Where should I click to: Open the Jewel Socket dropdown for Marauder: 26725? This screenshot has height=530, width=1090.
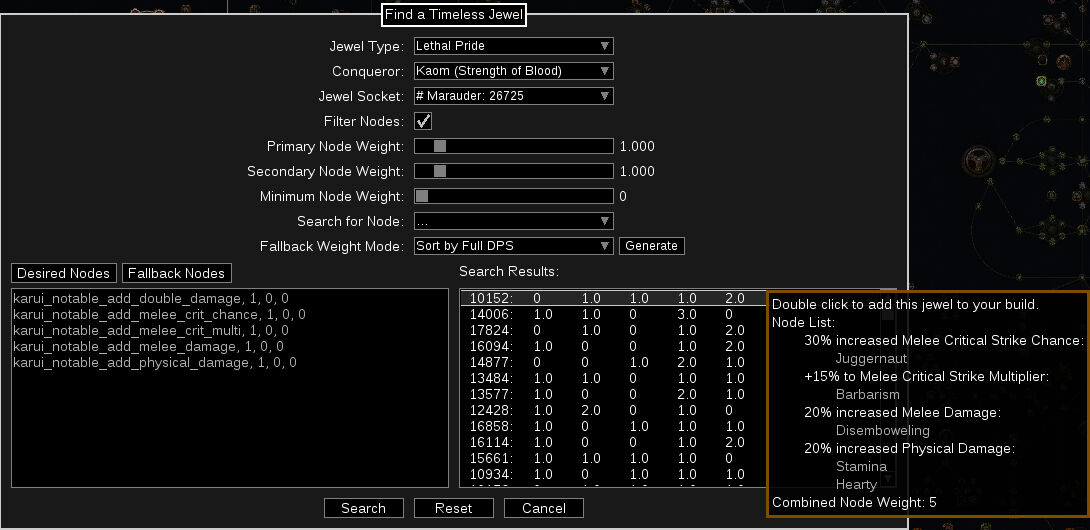514,96
